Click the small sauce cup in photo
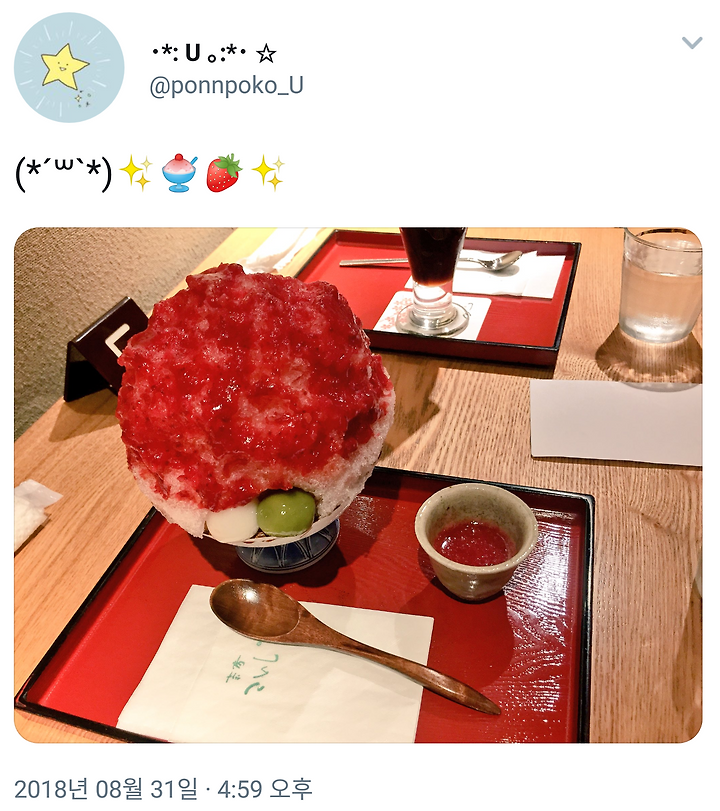 (476, 541)
